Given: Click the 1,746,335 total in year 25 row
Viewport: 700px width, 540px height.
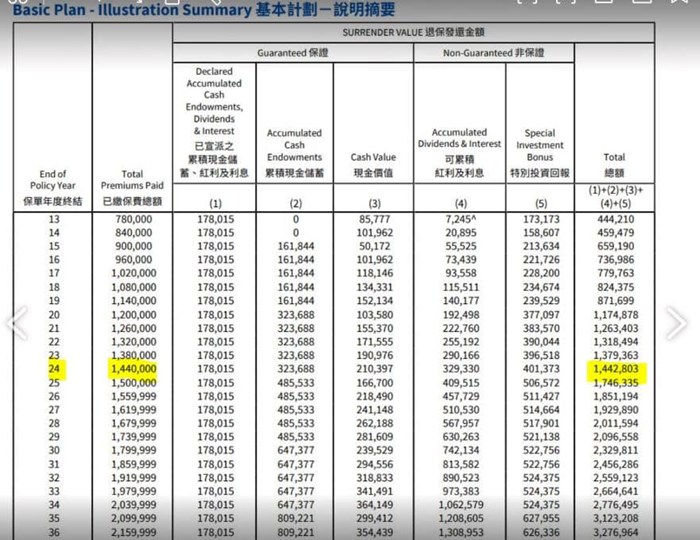Looking at the screenshot, I should click(615, 382).
